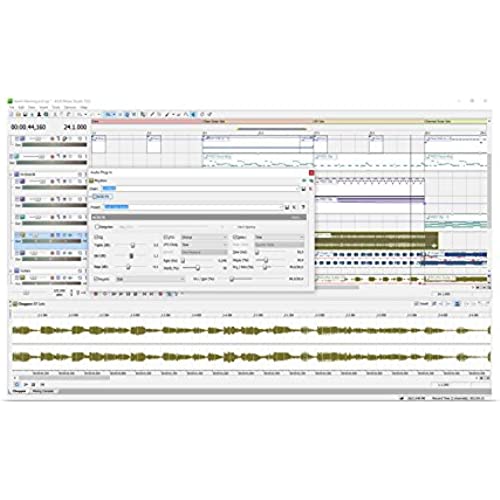Toggle the Bypass checkbox in plug-in dialog
This screenshot has height=500, width=500.
[97, 227]
